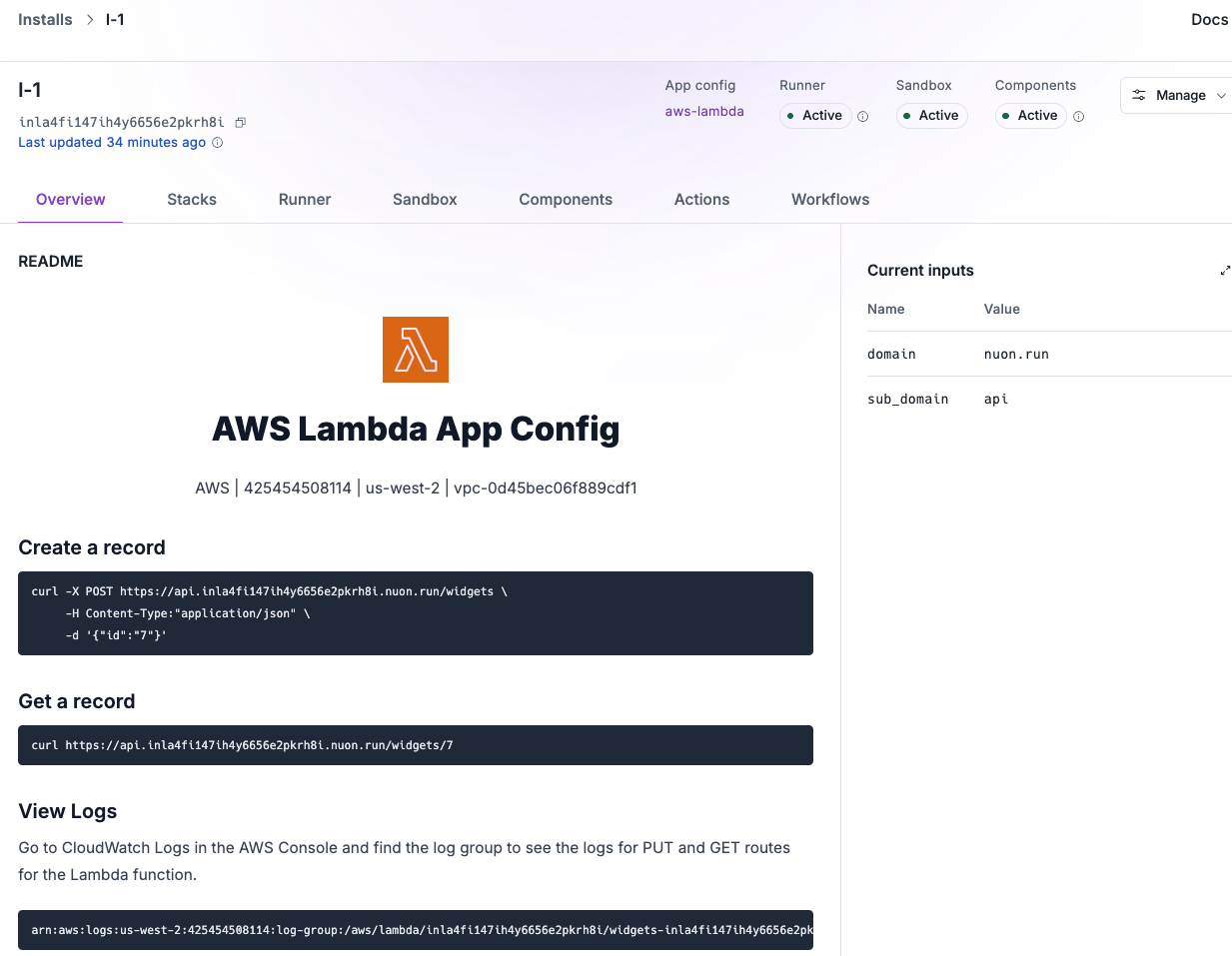This screenshot has height=956, width=1232.
Task: Open info icon beside Components Active status
Action: pos(1079,117)
